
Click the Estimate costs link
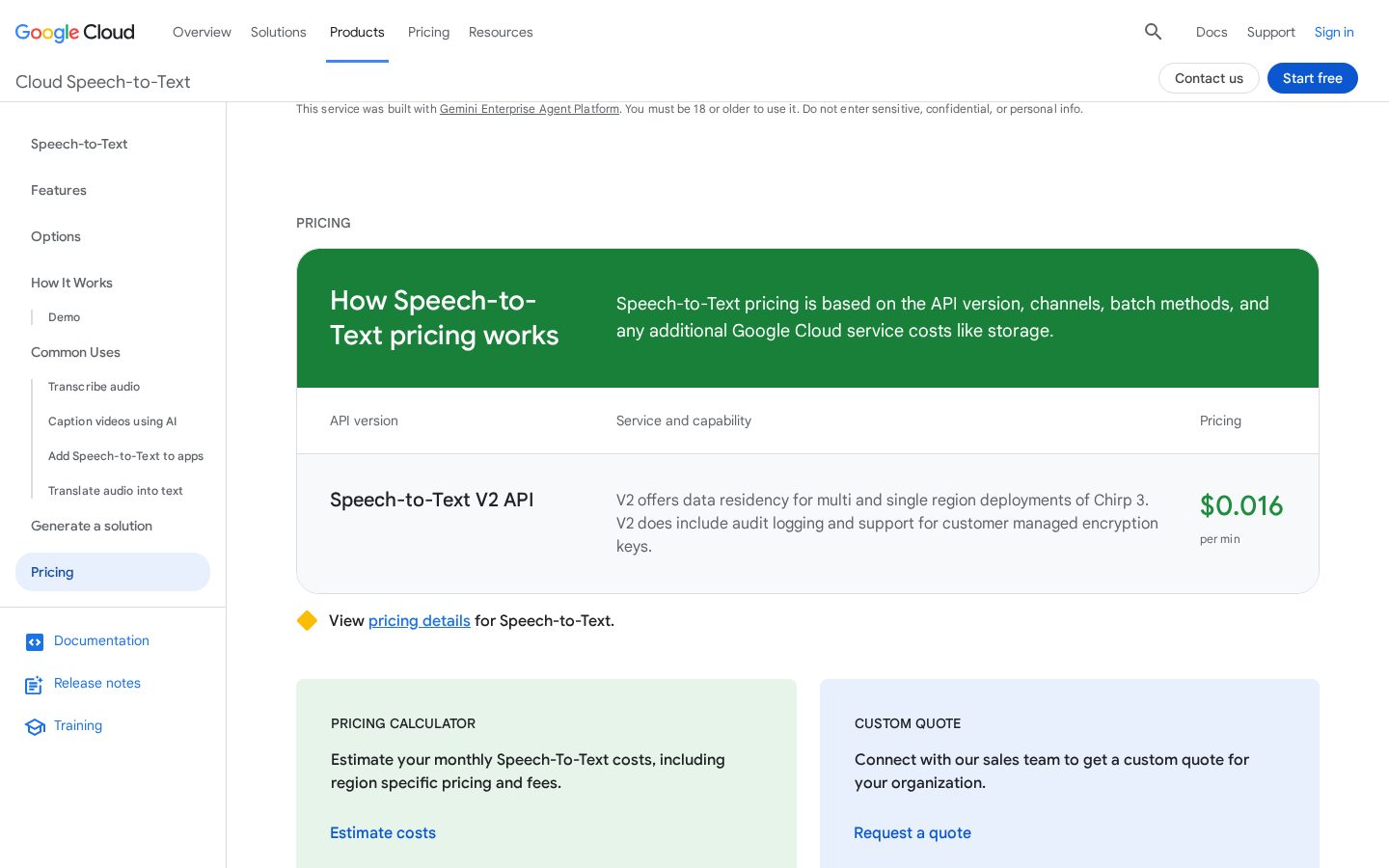pos(383,832)
